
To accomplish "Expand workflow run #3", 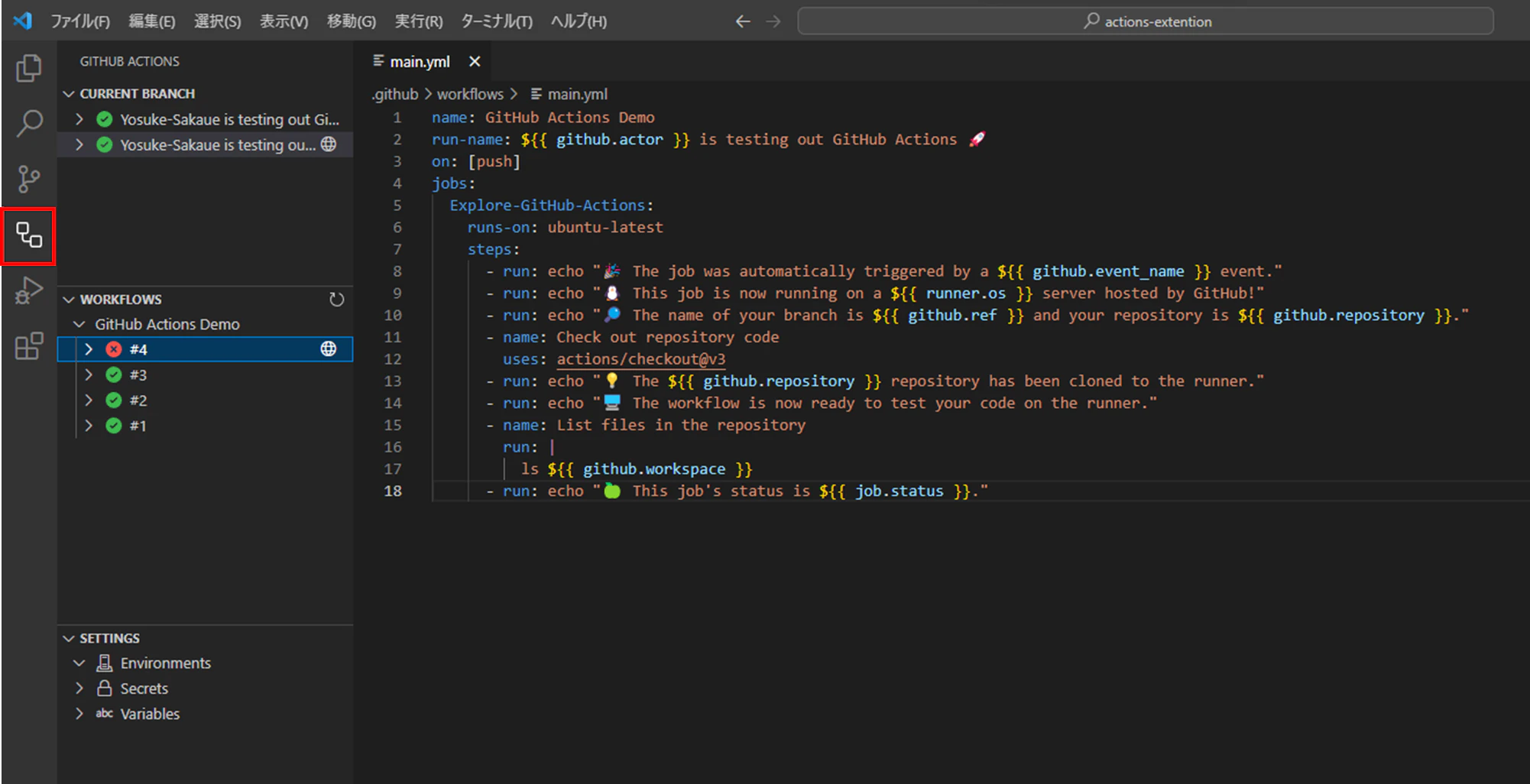I will tap(89, 374).
